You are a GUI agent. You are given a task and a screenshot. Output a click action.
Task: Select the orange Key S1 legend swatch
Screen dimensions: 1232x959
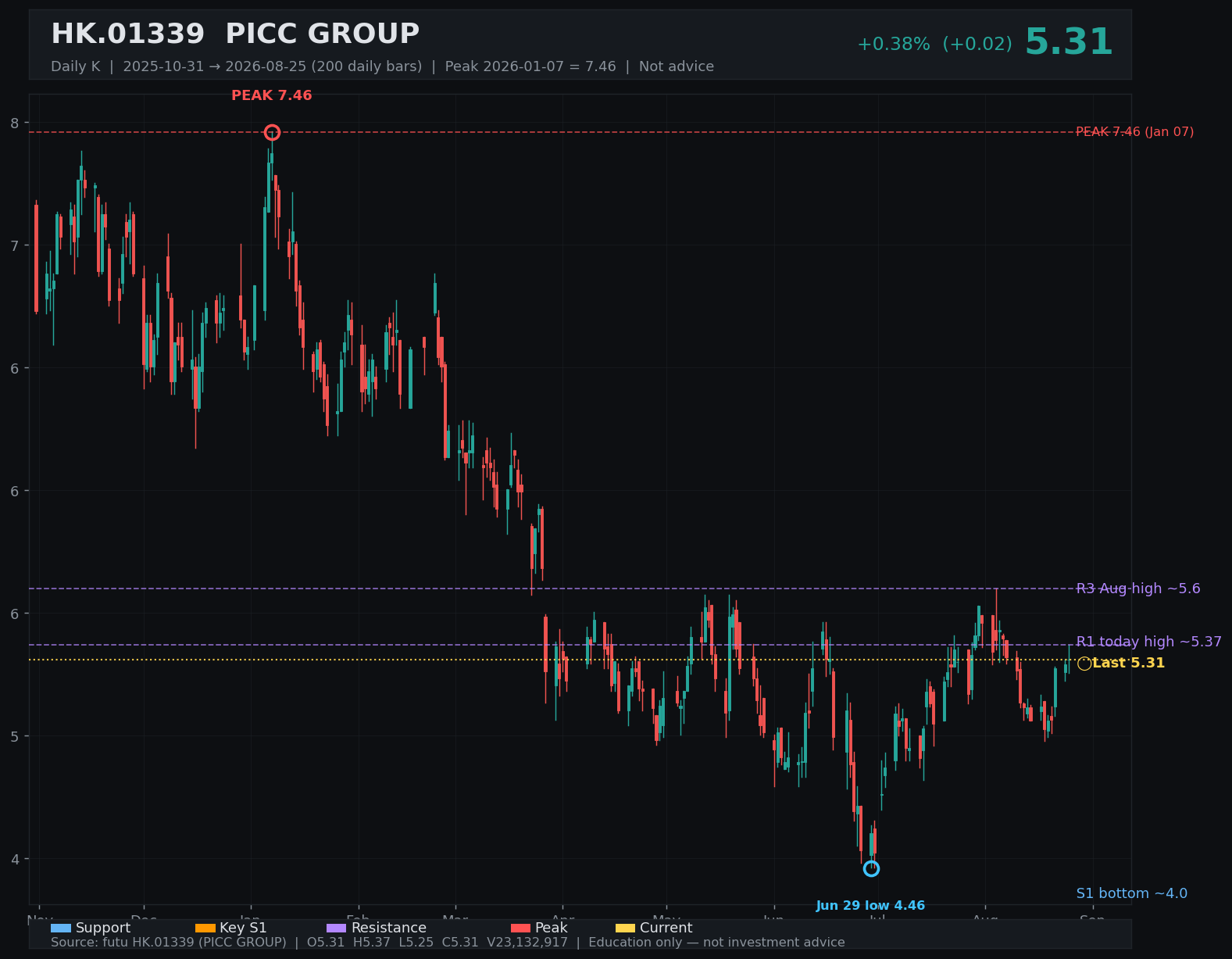[x=205, y=928]
